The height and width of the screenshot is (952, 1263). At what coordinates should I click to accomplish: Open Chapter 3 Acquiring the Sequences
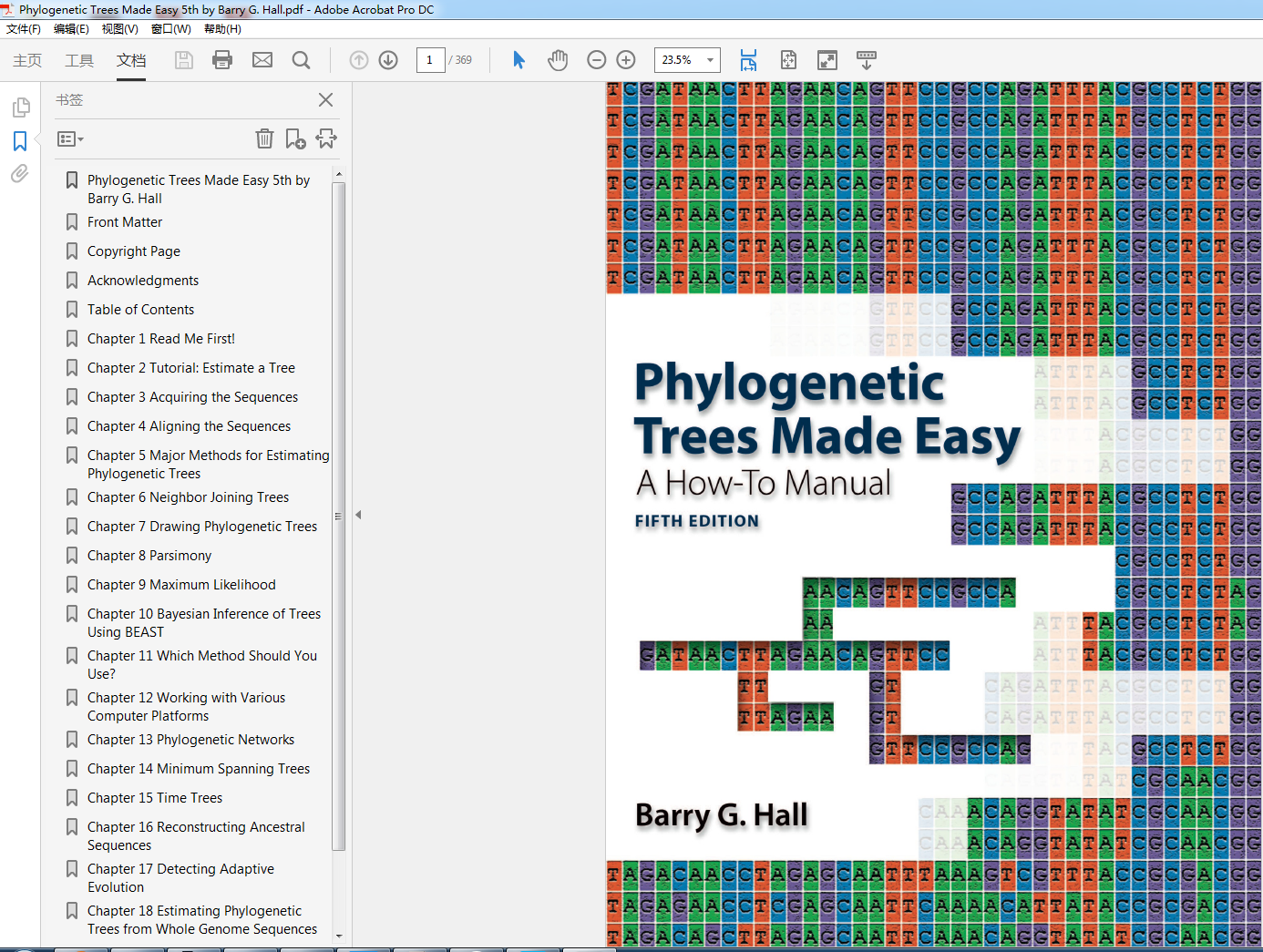pyautogui.click(x=193, y=397)
